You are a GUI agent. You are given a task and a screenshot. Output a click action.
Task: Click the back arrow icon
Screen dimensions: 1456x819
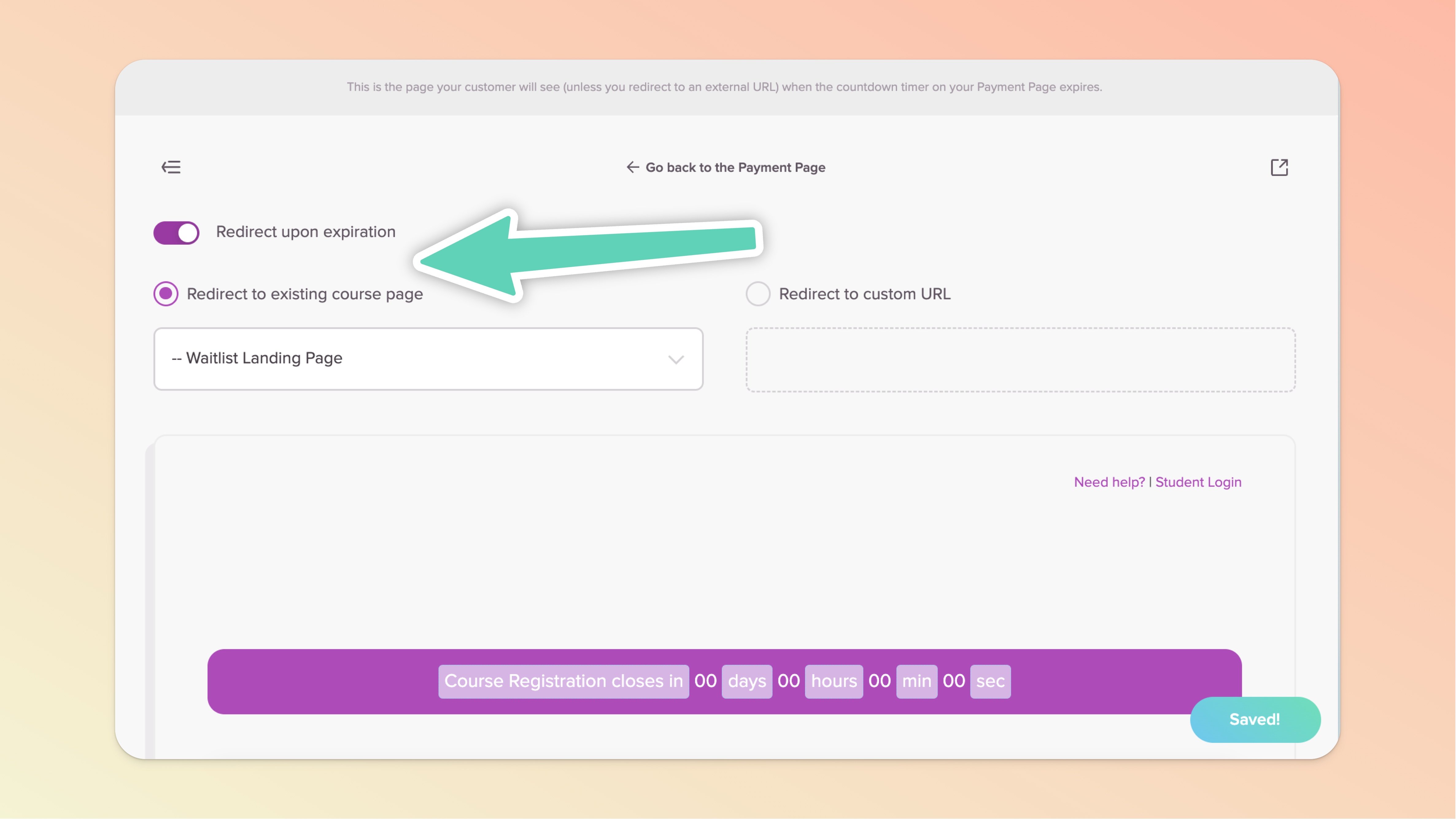pyautogui.click(x=633, y=167)
